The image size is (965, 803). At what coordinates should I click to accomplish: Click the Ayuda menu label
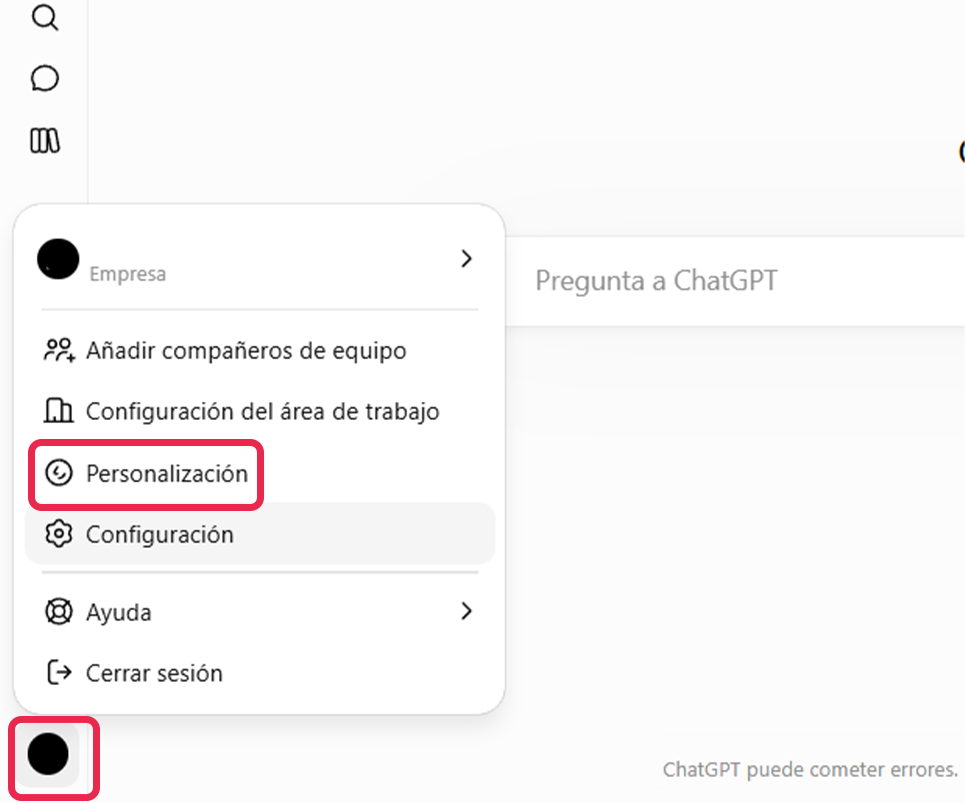tap(119, 613)
